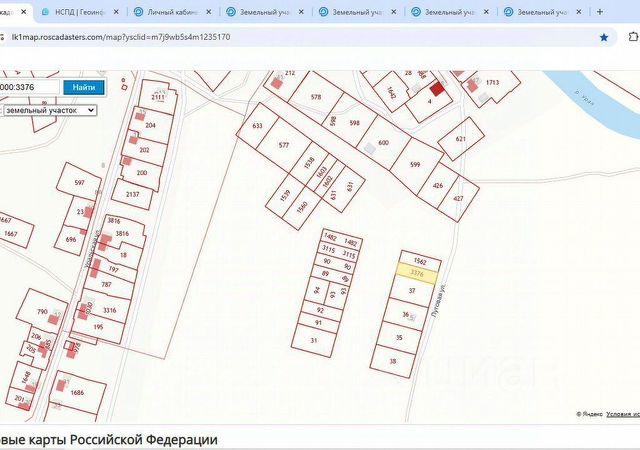Image resolution: width=640 pixels, height=450 pixels.
Task: Select parcel 1713 on the map
Action: (492, 82)
